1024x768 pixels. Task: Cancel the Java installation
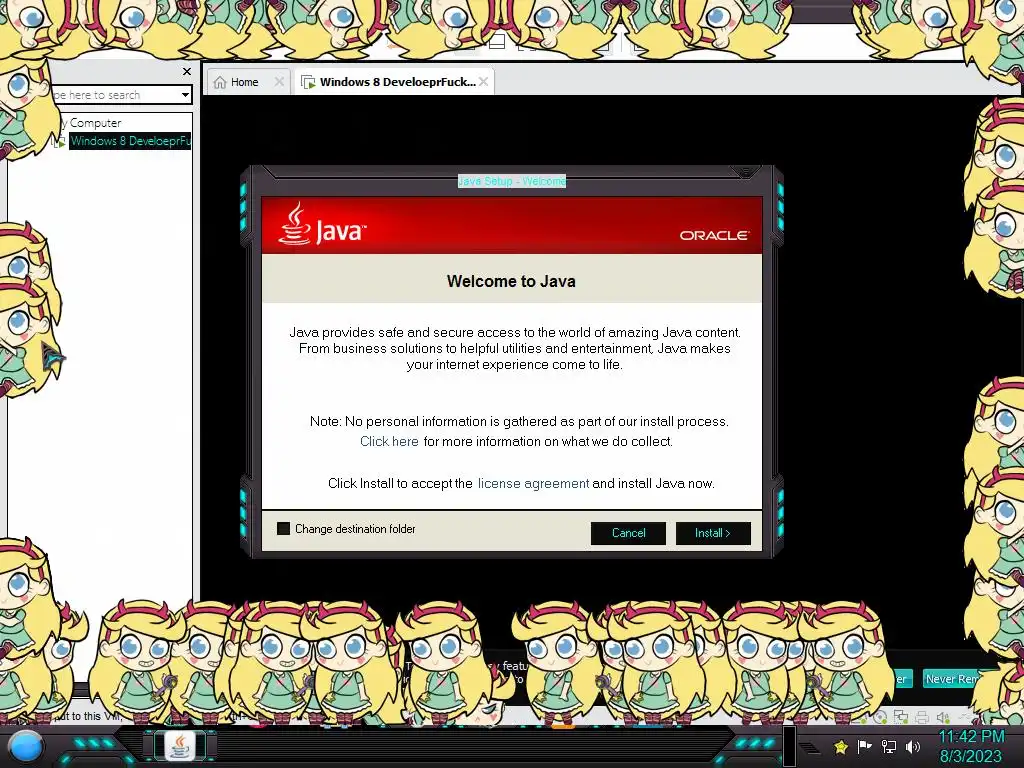tap(628, 533)
